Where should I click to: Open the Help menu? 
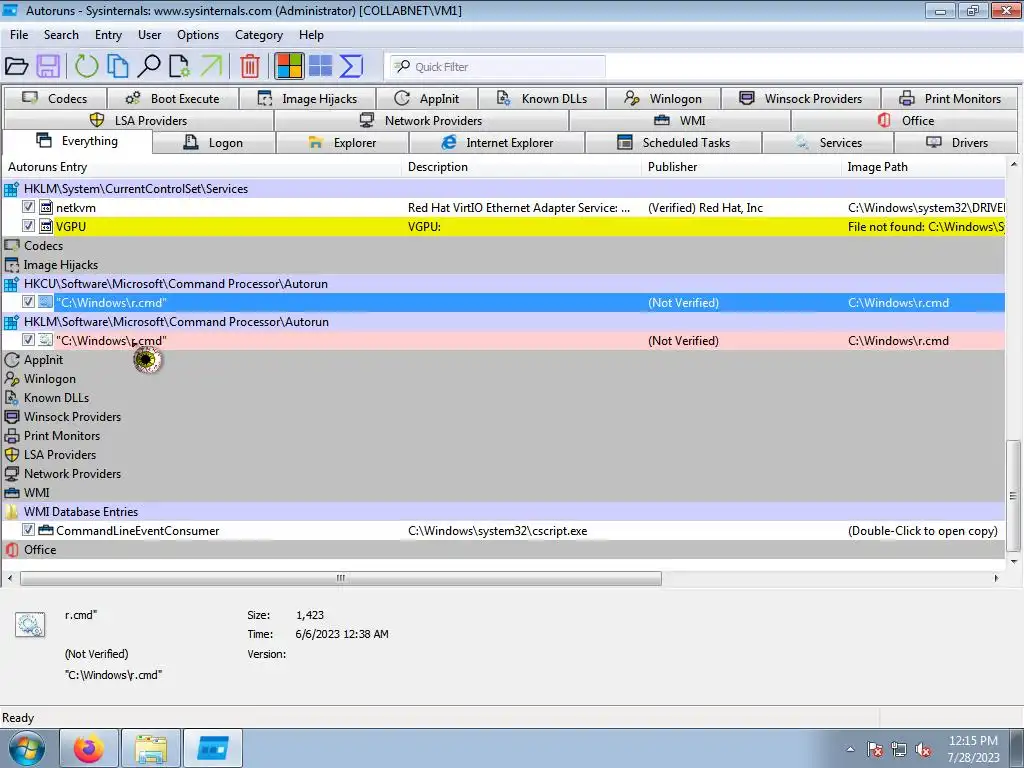coord(311,35)
